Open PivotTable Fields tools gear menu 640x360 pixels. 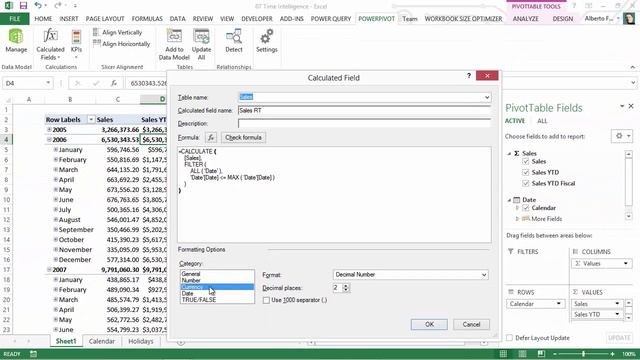point(622,136)
